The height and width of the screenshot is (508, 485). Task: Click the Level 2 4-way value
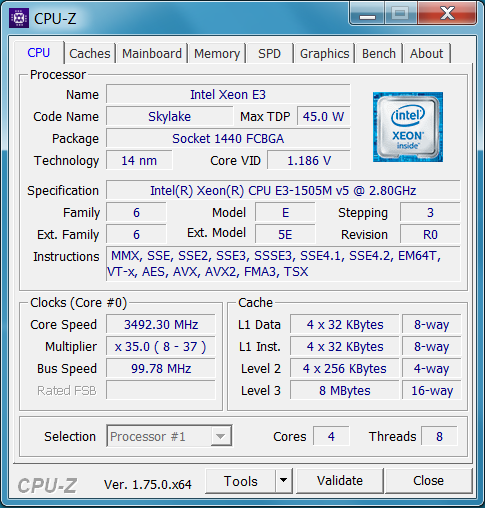click(x=432, y=368)
